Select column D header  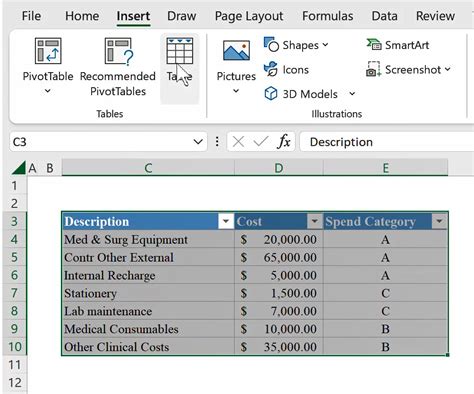[x=279, y=168]
